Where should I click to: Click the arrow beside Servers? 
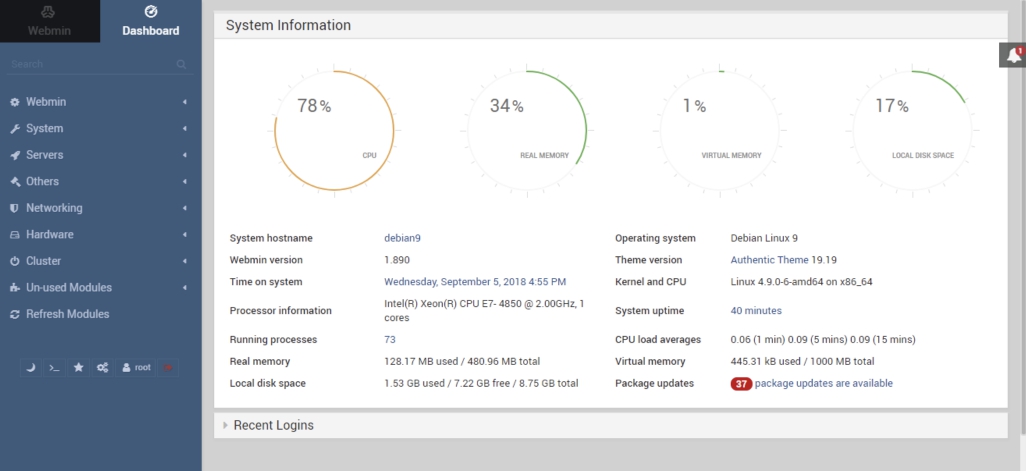click(x=185, y=155)
